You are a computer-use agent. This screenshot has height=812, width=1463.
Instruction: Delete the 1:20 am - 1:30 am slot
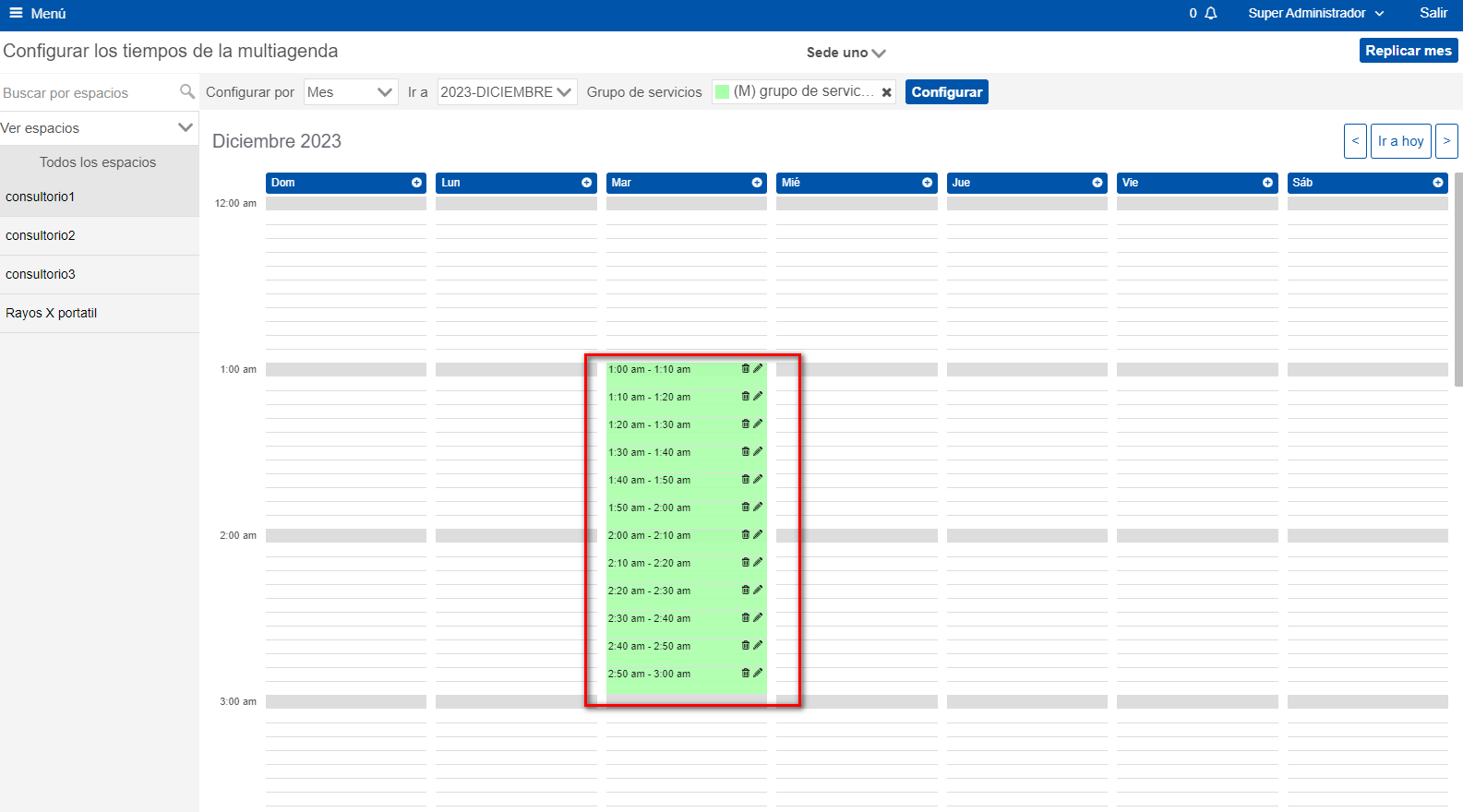(746, 424)
